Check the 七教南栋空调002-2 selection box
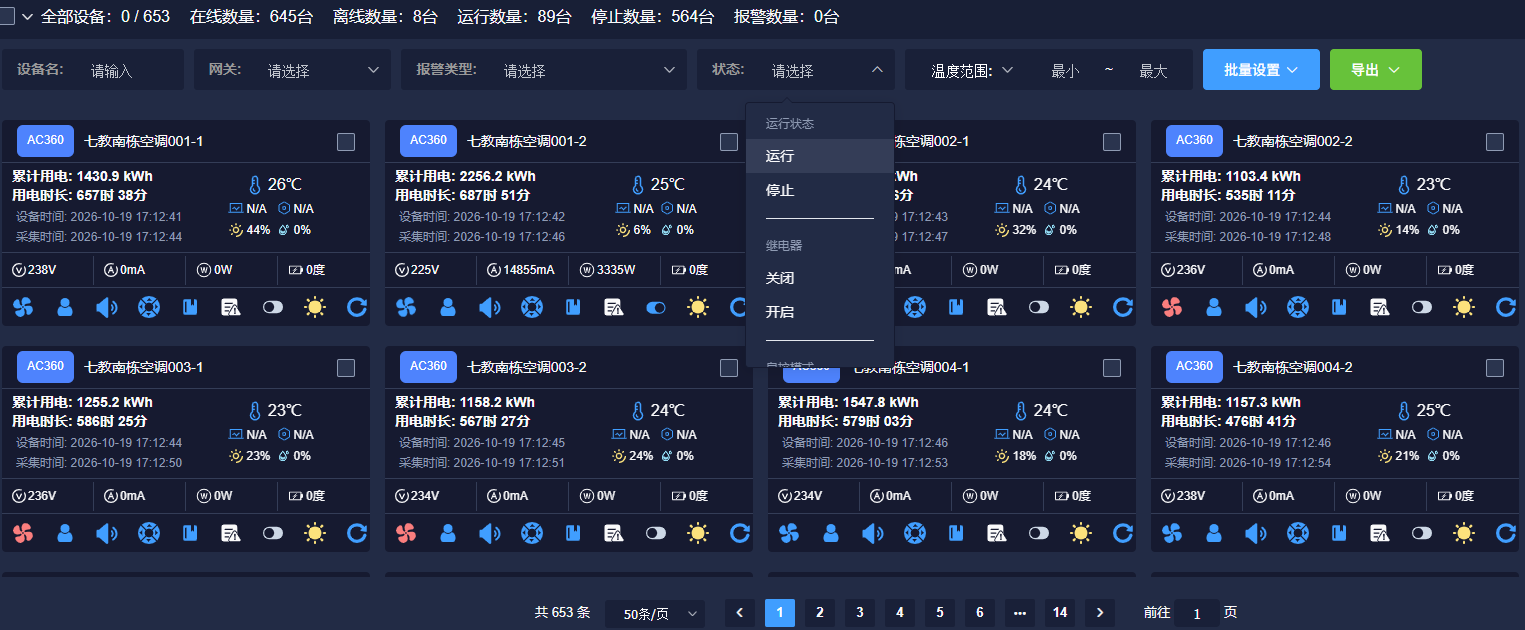This screenshot has height=630, width=1525. pos(1495,142)
